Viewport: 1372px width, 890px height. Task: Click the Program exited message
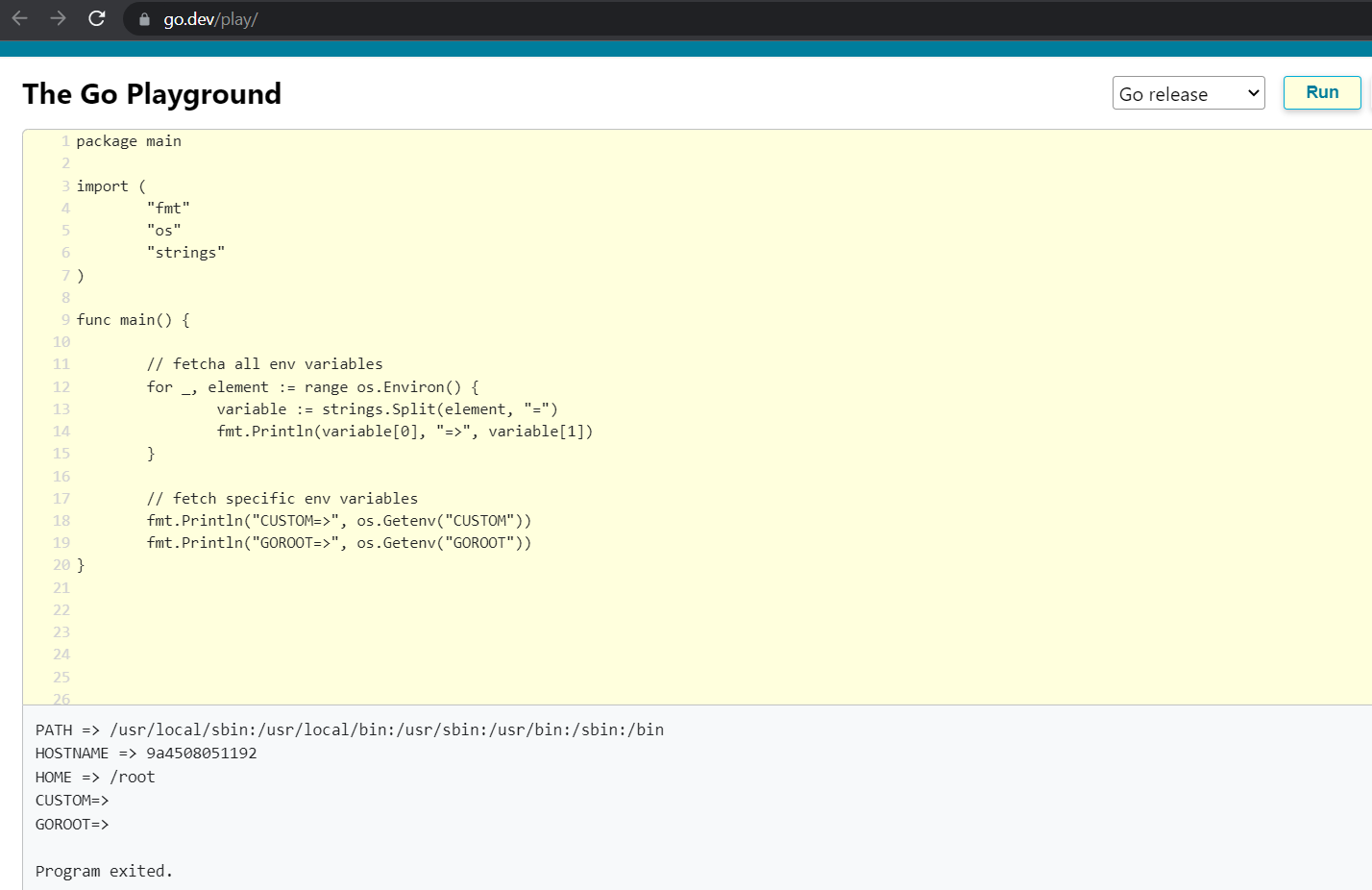click(104, 871)
